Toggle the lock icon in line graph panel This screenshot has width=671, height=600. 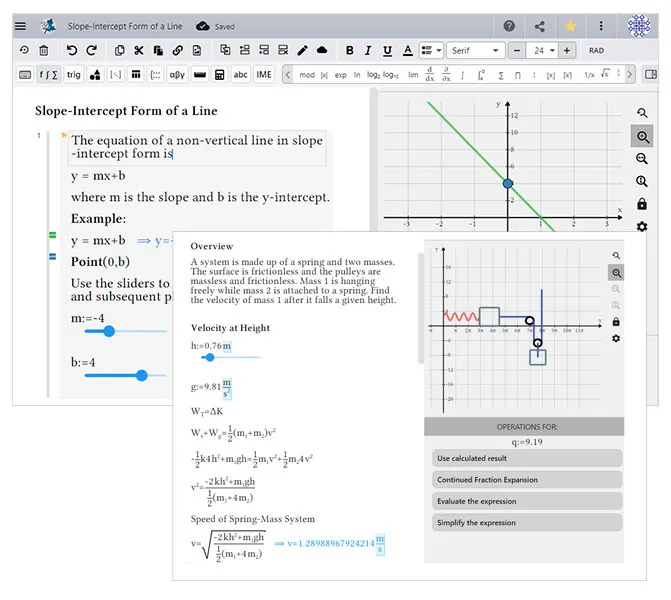(641, 204)
